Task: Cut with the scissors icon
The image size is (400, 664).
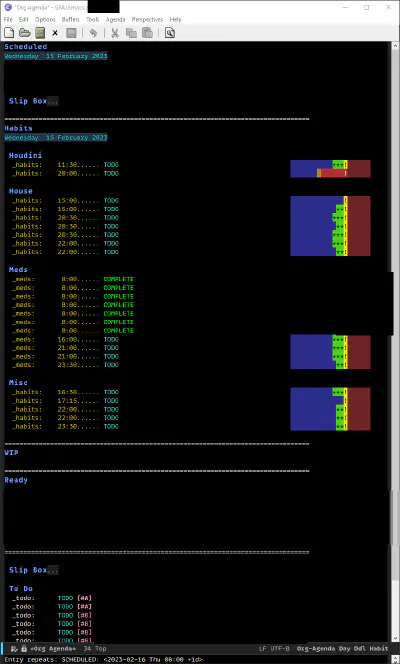Action: [x=115, y=33]
